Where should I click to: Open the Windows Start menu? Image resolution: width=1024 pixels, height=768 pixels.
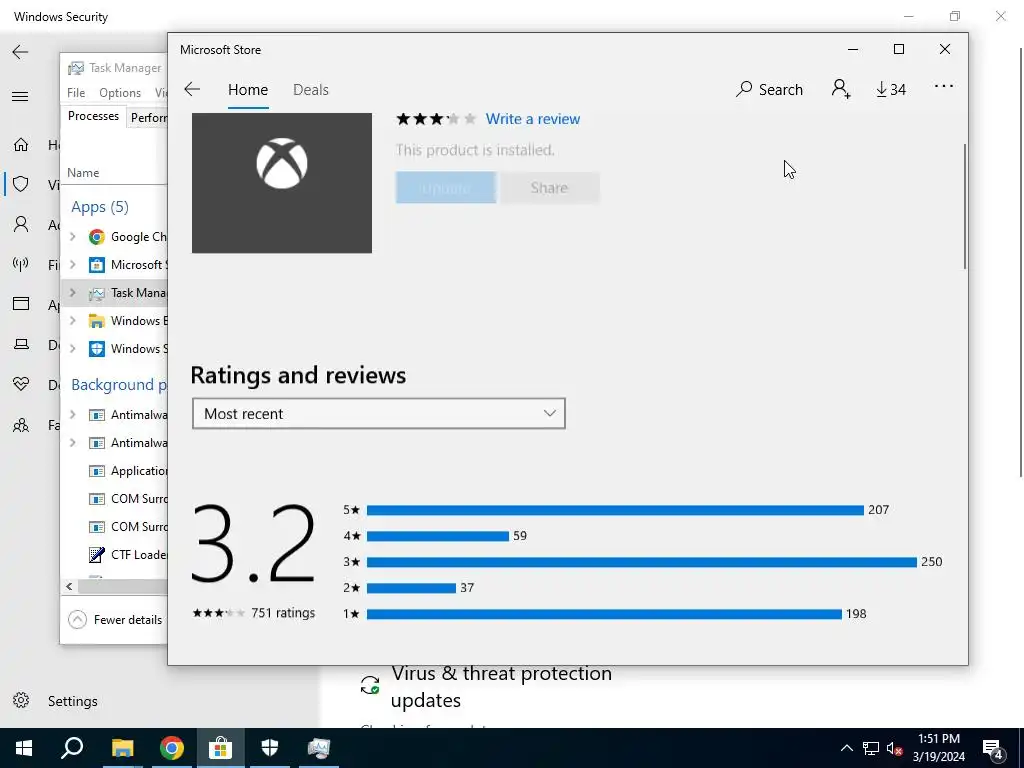click(x=24, y=748)
